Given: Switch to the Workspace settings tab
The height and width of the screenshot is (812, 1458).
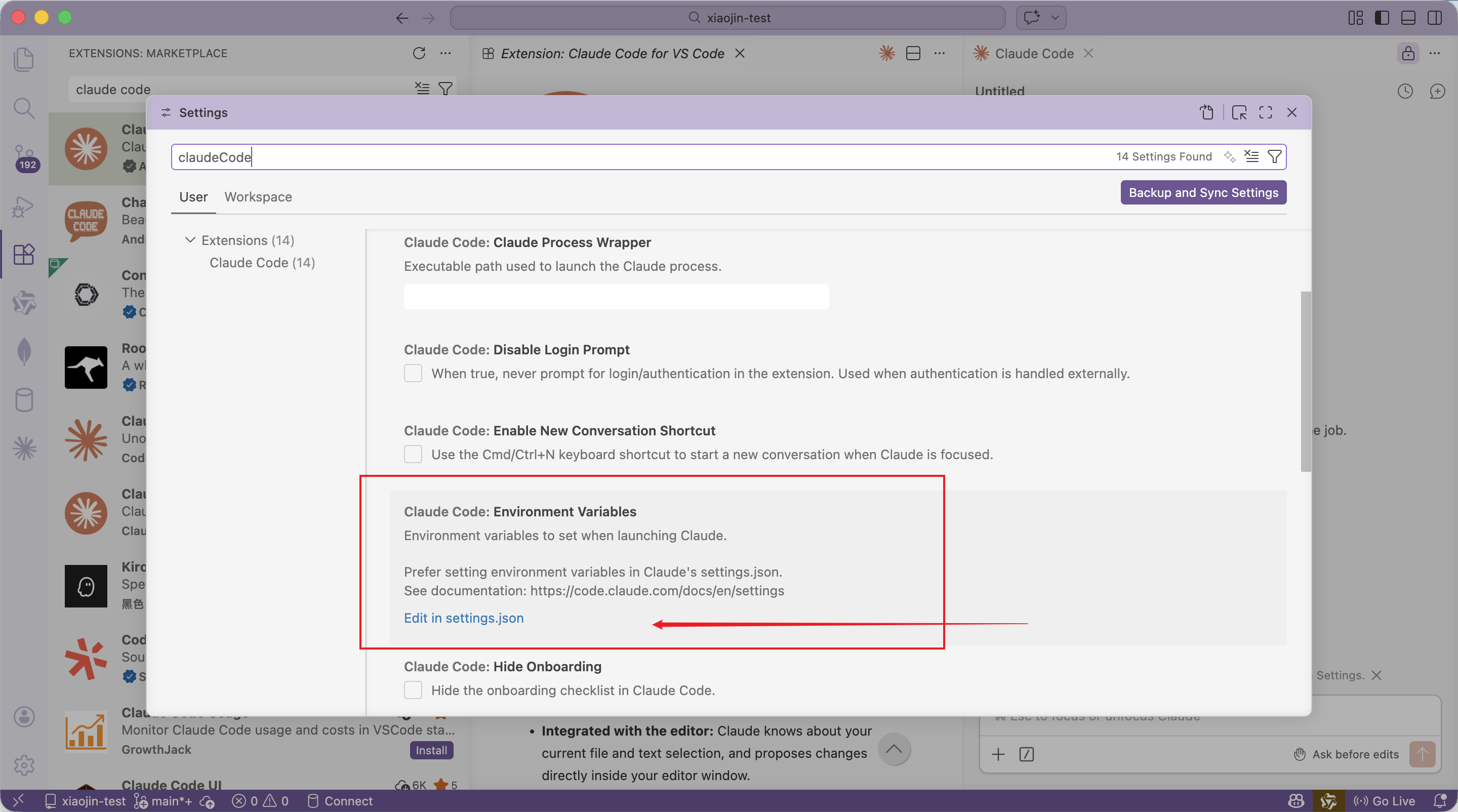Looking at the screenshot, I should (x=258, y=197).
